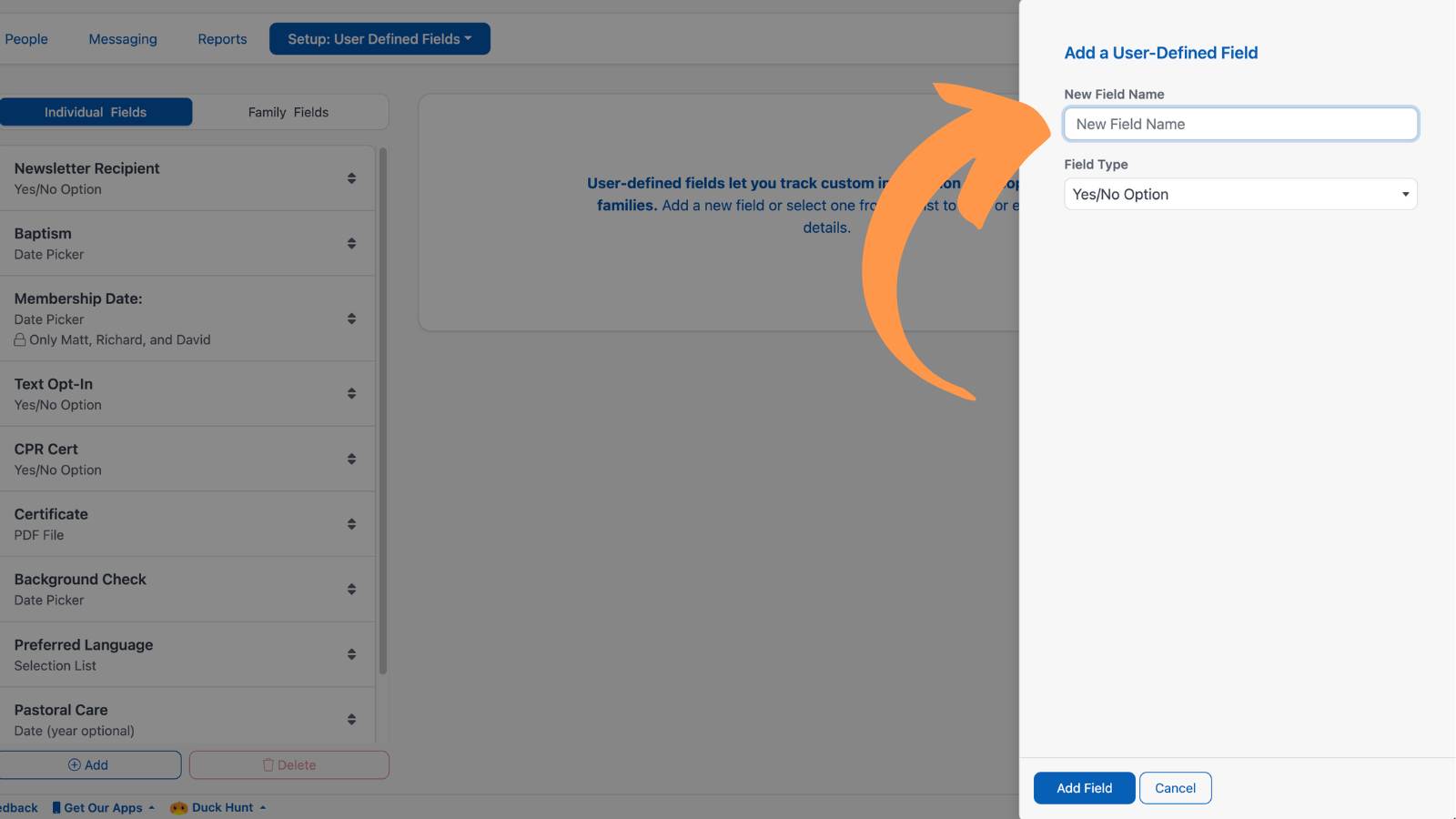The image size is (1456, 819).
Task: Open the Setup: User Defined Fields menu
Action: (x=379, y=39)
